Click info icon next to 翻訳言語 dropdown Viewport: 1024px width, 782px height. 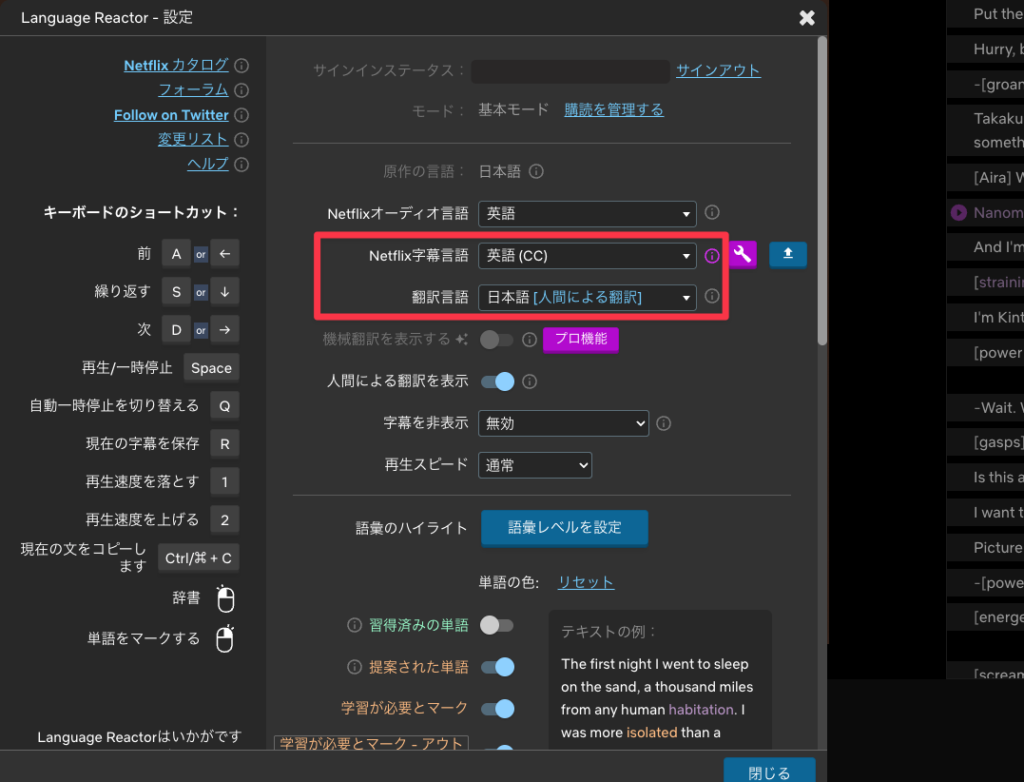(x=712, y=296)
